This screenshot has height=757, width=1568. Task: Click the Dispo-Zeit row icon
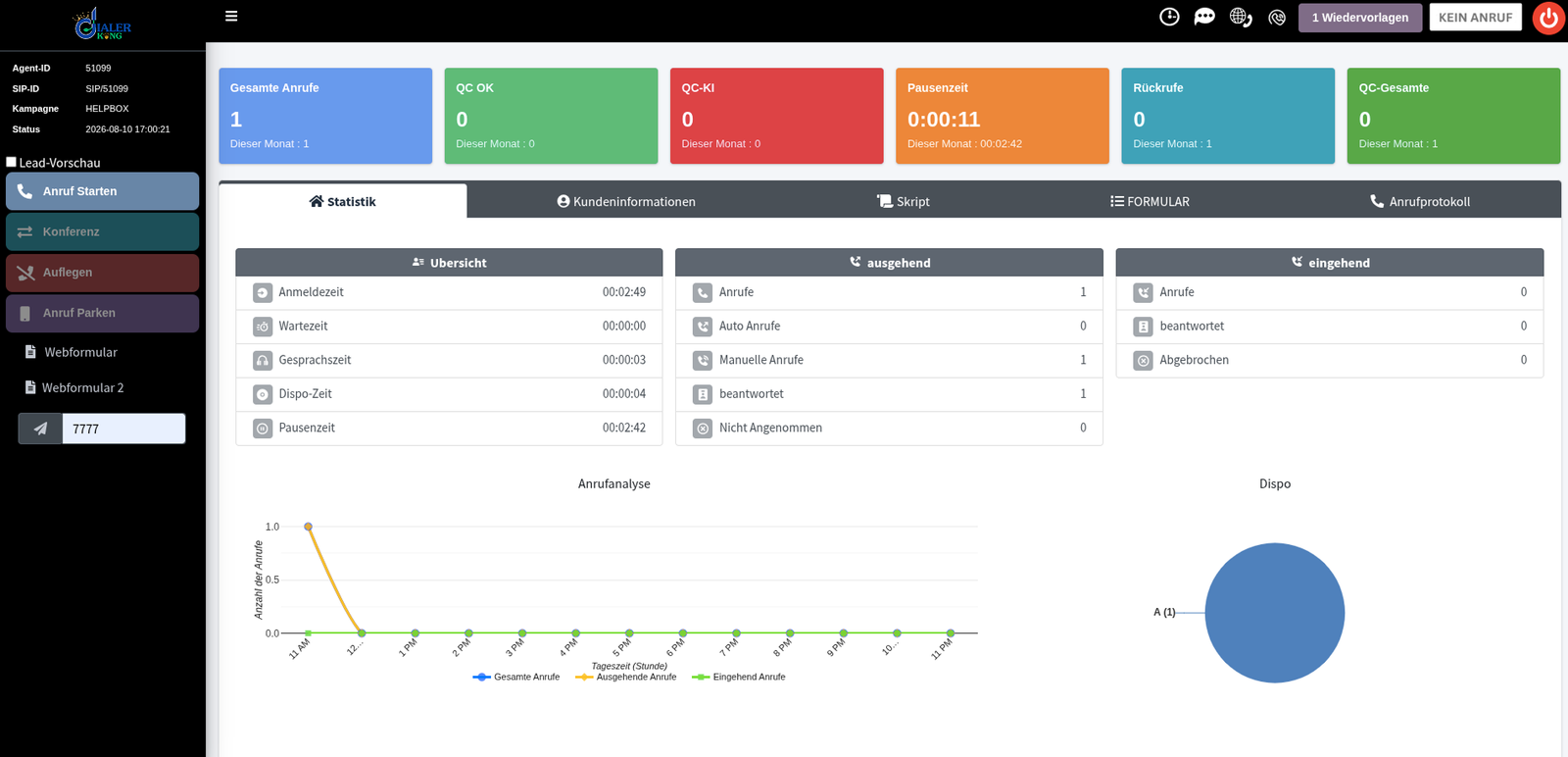263,394
